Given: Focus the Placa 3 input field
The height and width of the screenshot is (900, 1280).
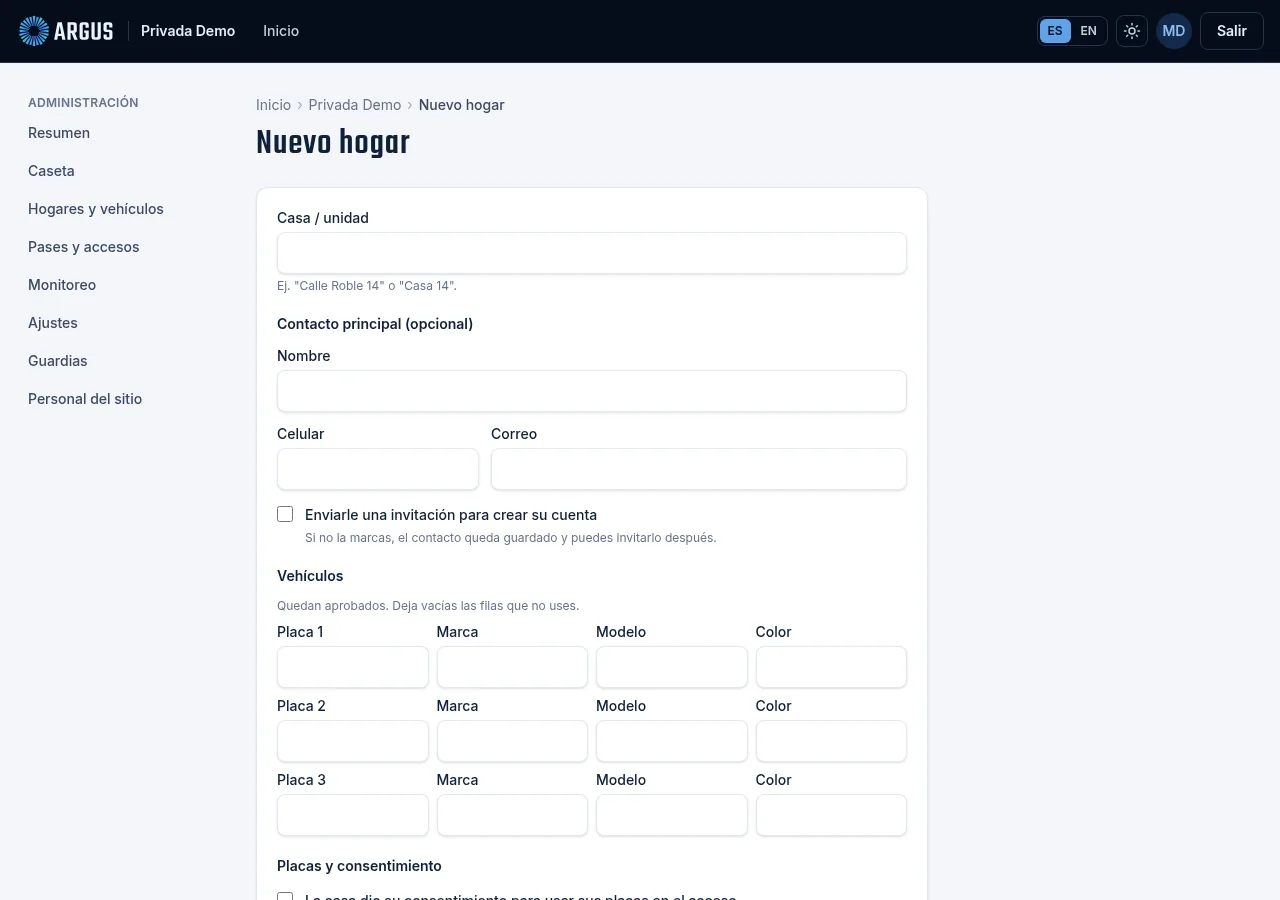Looking at the screenshot, I should point(353,815).
